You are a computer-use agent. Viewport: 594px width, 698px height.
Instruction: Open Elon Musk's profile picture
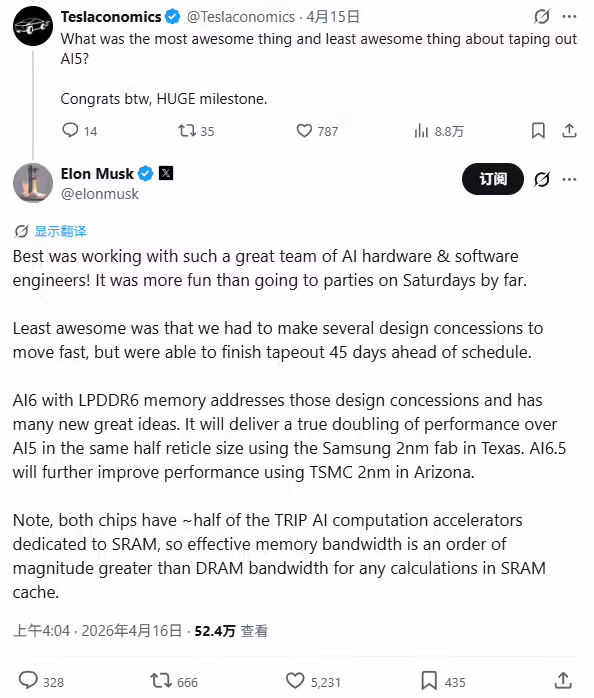[33, 183]
